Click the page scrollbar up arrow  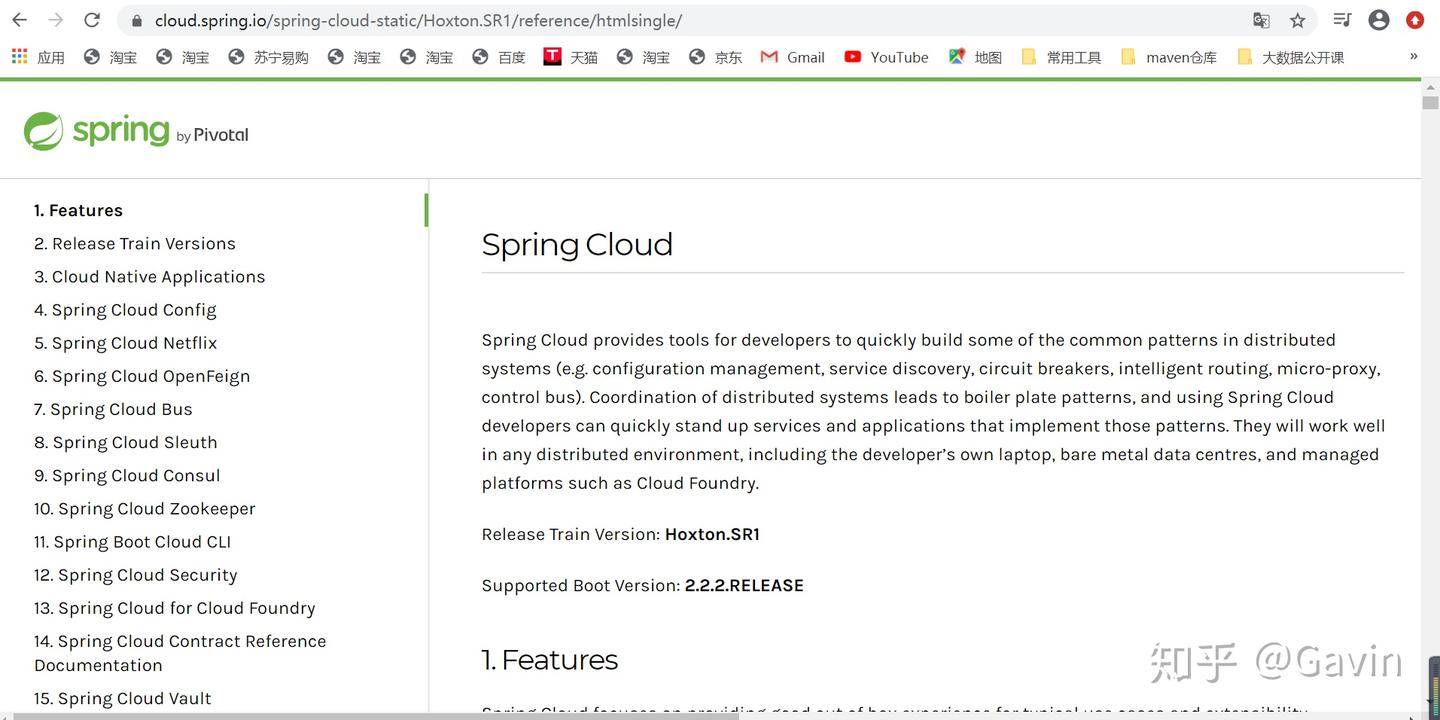coord(1430,86)
